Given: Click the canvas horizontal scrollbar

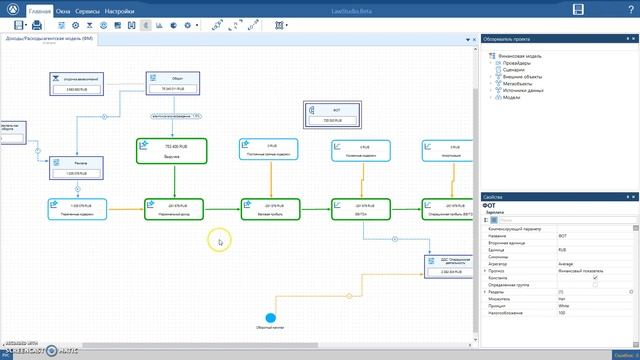Looking at the screenshot, I should pyautogui.click(x=200, y=345).
